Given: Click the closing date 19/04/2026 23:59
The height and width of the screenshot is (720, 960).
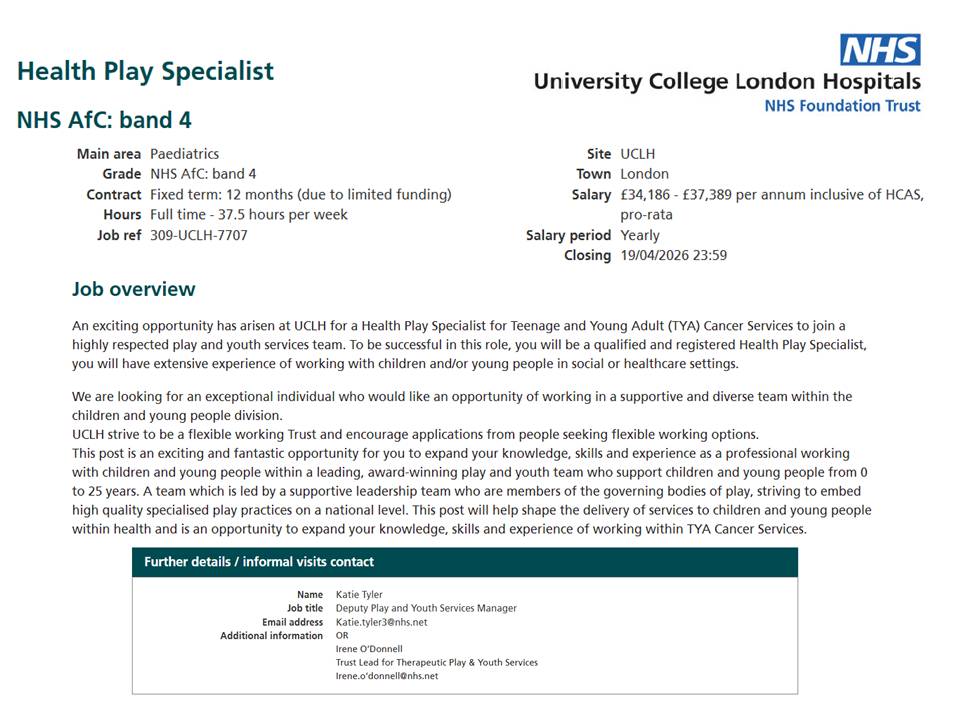Looking at the screenshot, I should (x=673, y=255).
